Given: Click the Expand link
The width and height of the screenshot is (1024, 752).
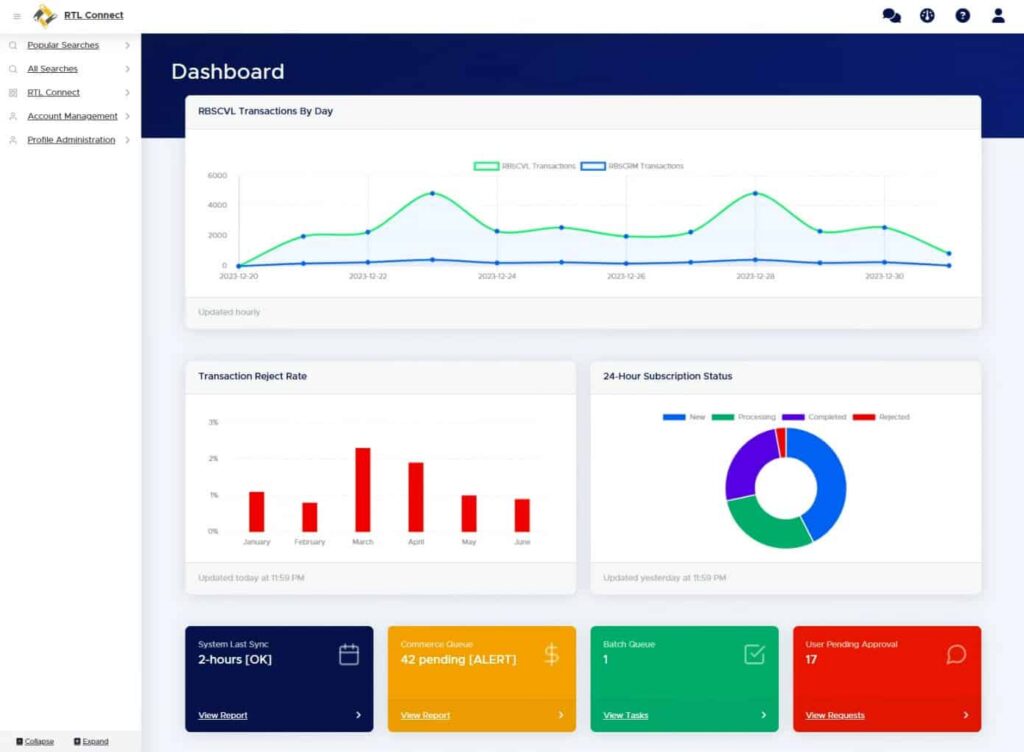Looking at the screenshot, I should (x=95, y=742).
